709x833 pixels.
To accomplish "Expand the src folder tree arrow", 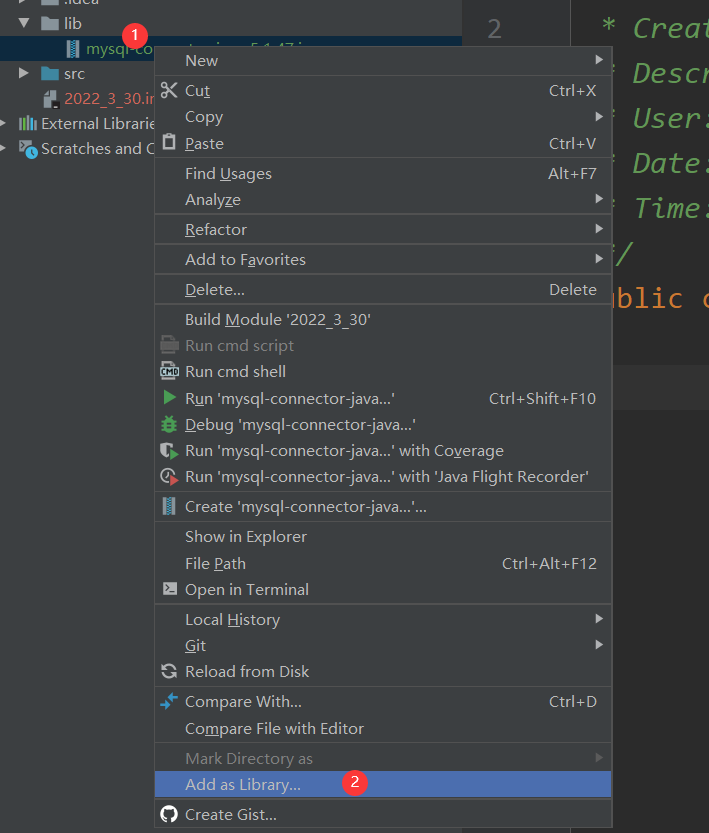I will 23,73.
